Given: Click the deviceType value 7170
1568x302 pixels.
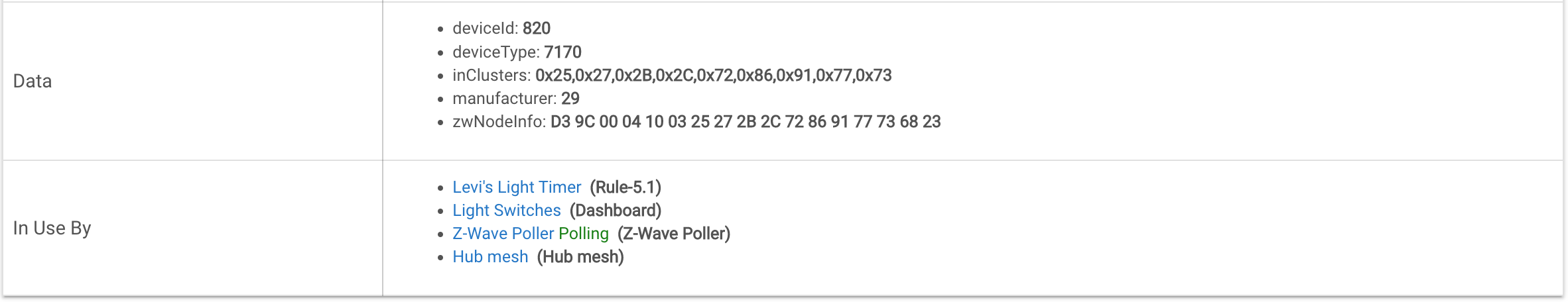Looking at the screenshot, I should (x=563, y=52).
